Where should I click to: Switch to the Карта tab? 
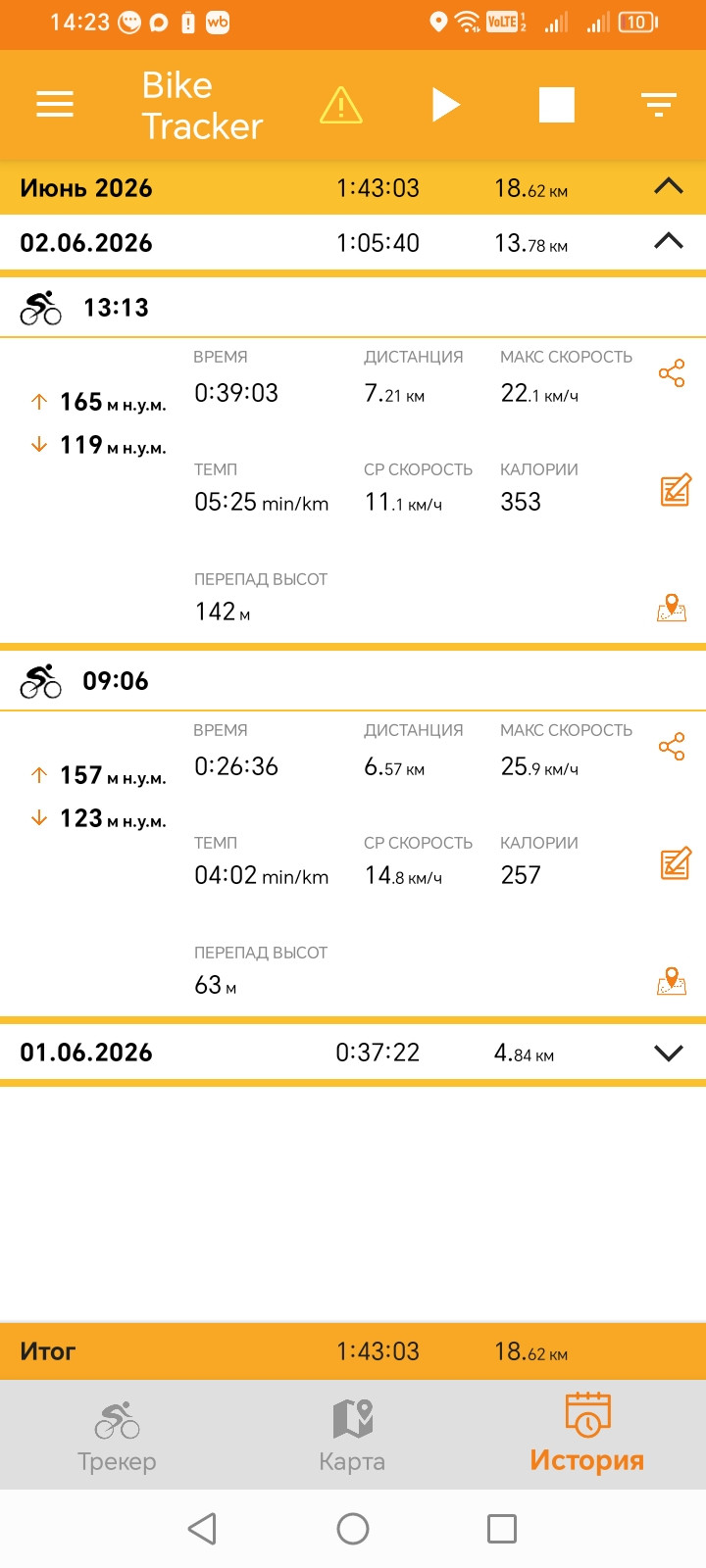[x=352, y=1437]
